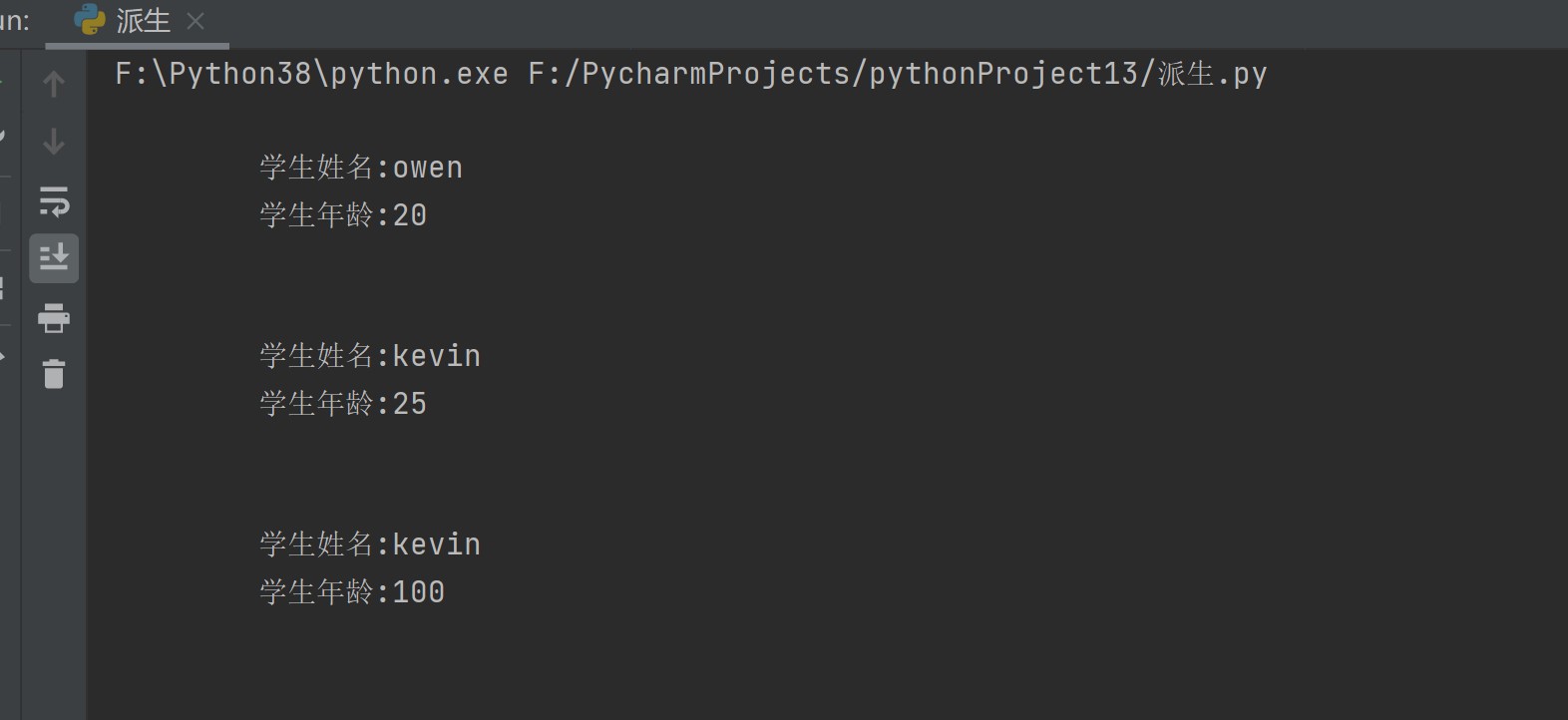Click the F:\Python38\python.exe interpreter path

click(311, 74)
